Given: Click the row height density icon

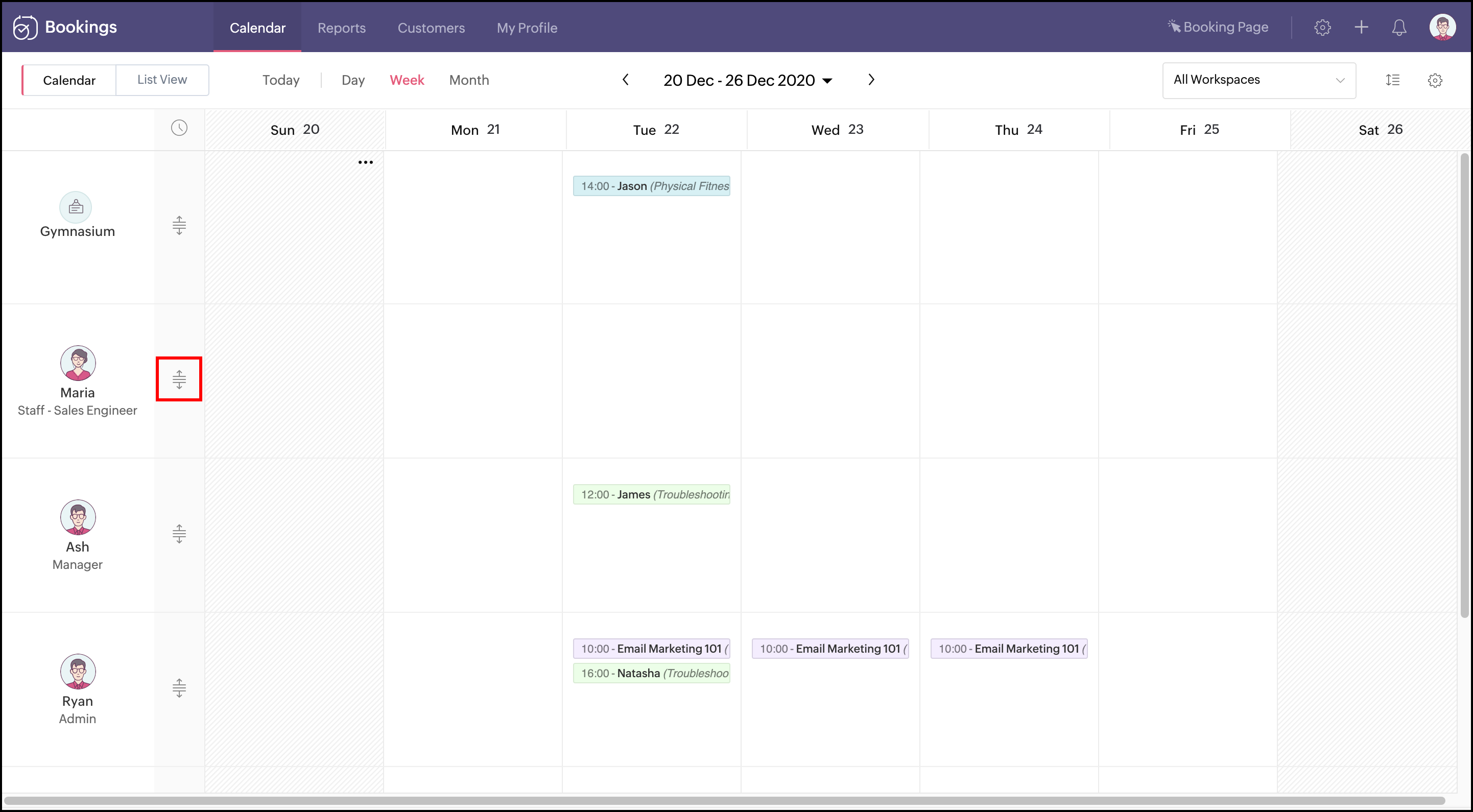Looking at the screenshot, I should [x=1393, y=80].
